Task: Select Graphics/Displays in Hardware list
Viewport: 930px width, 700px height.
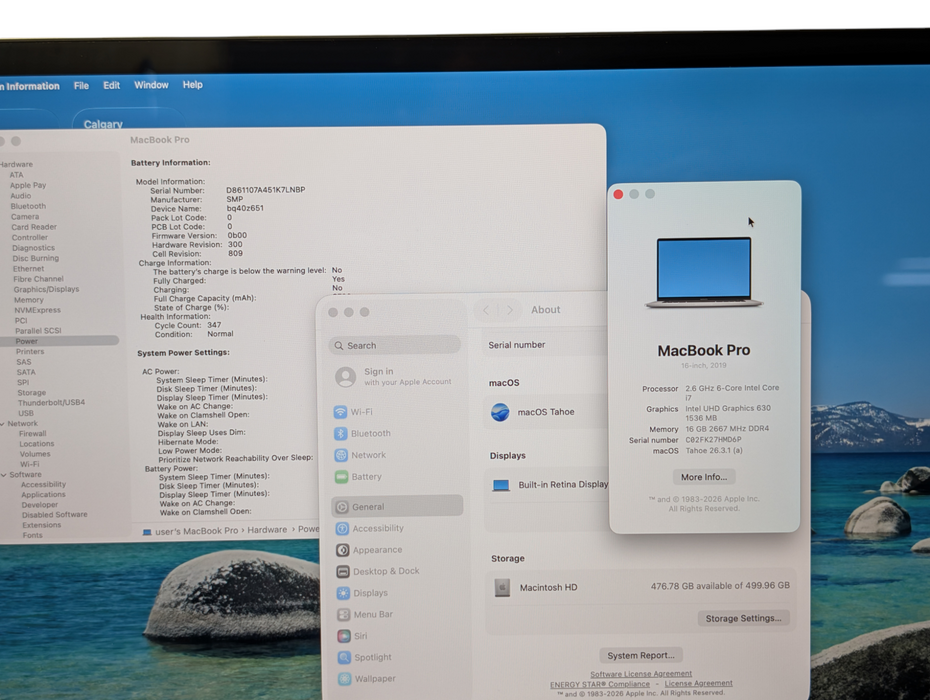Action: click(46, 289)
